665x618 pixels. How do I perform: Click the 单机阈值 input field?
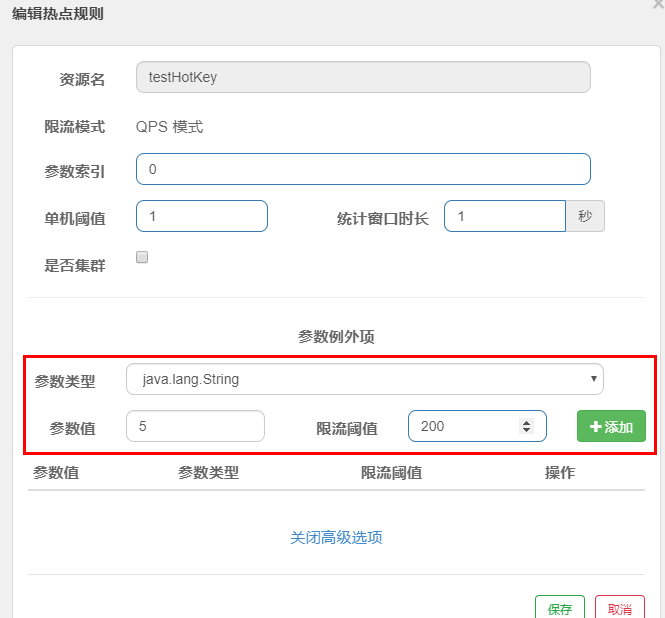(x=201, y=216)
